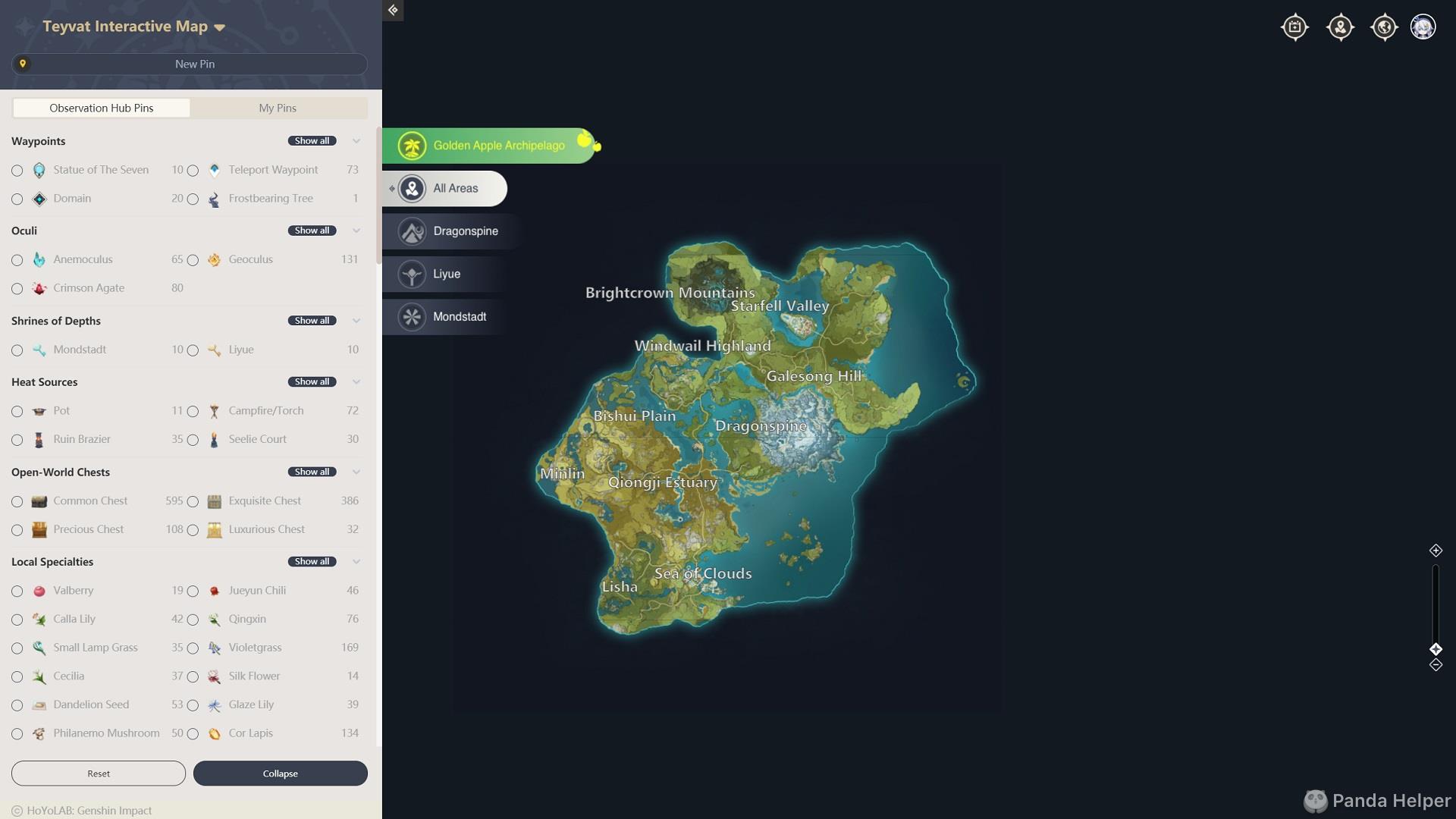
Task: Switch to My Pins tab
Action: tap(278, 108)
